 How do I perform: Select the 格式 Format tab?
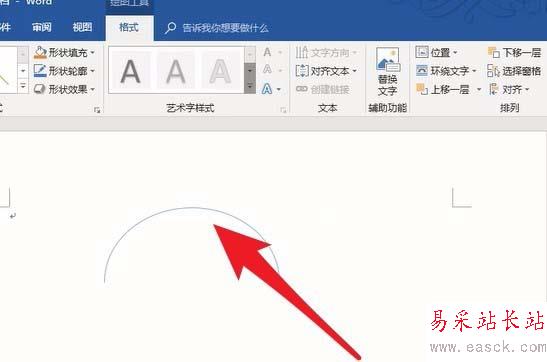point(129,27)
